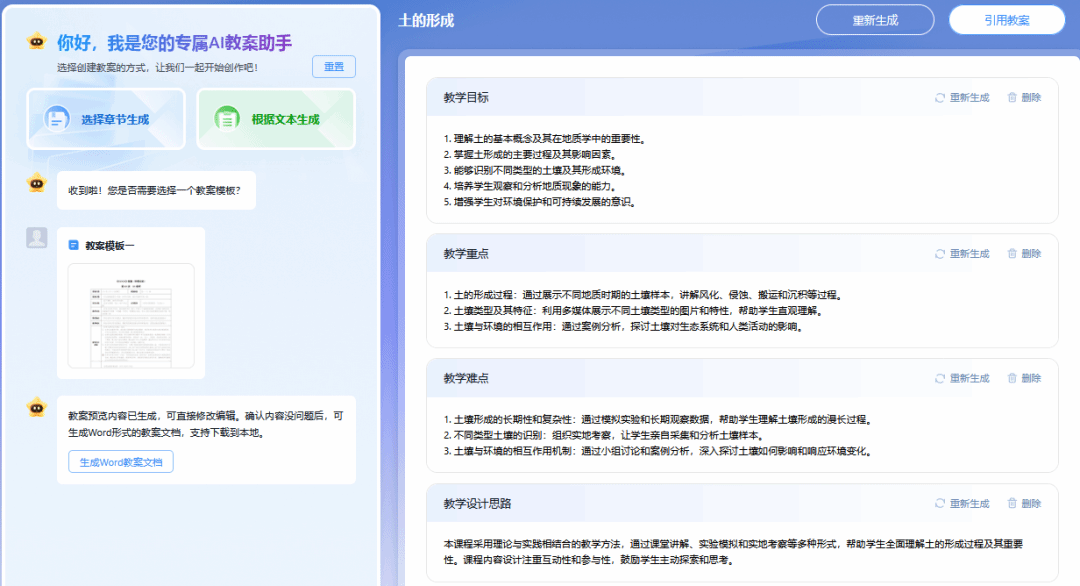Click the document icon beside 教案模板一
The height and width of the screenshot is (586, 1080).
73,245
